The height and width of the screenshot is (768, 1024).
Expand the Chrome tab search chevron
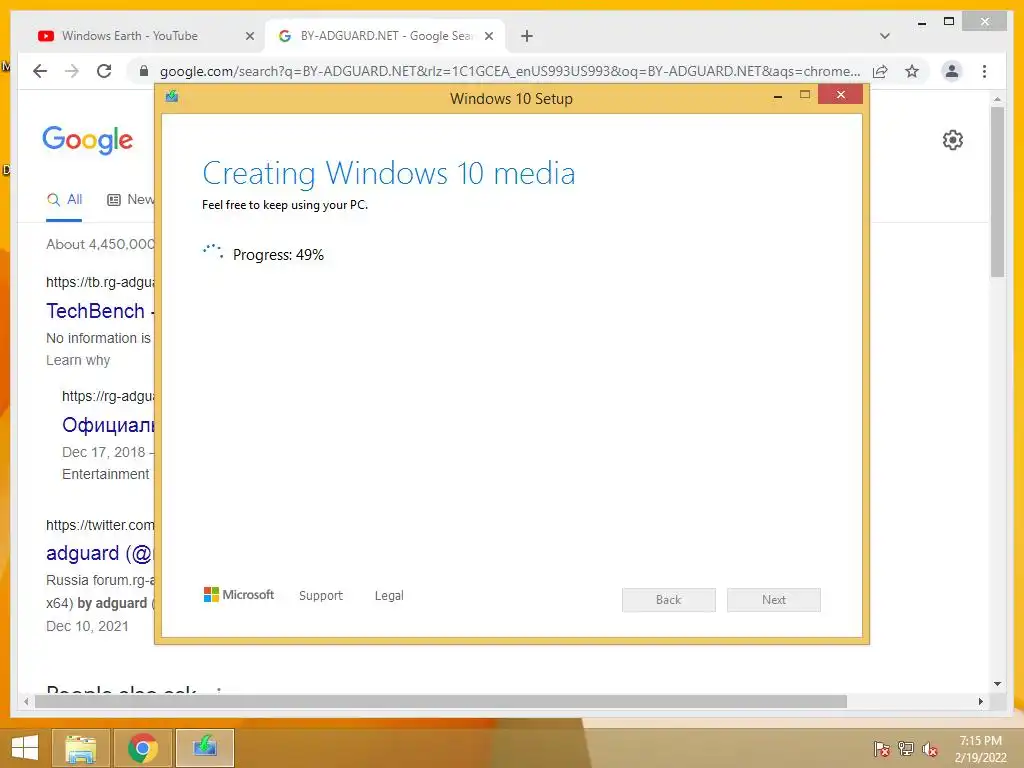(885, 36)
